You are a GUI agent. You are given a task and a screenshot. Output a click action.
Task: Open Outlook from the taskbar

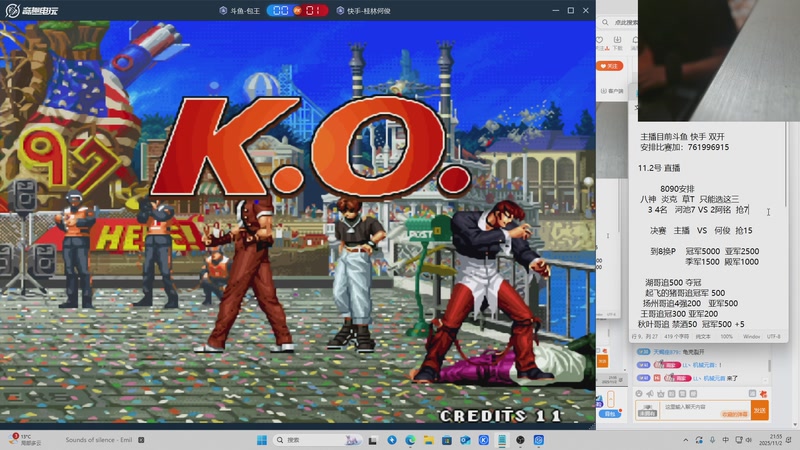tap(465, 440)
